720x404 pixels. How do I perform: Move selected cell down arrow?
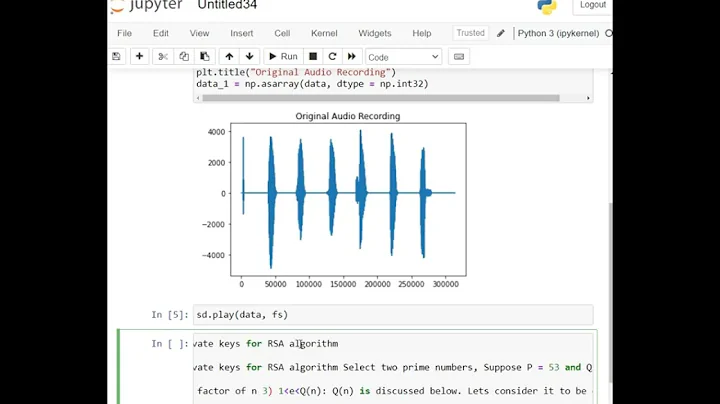point(249,56)
